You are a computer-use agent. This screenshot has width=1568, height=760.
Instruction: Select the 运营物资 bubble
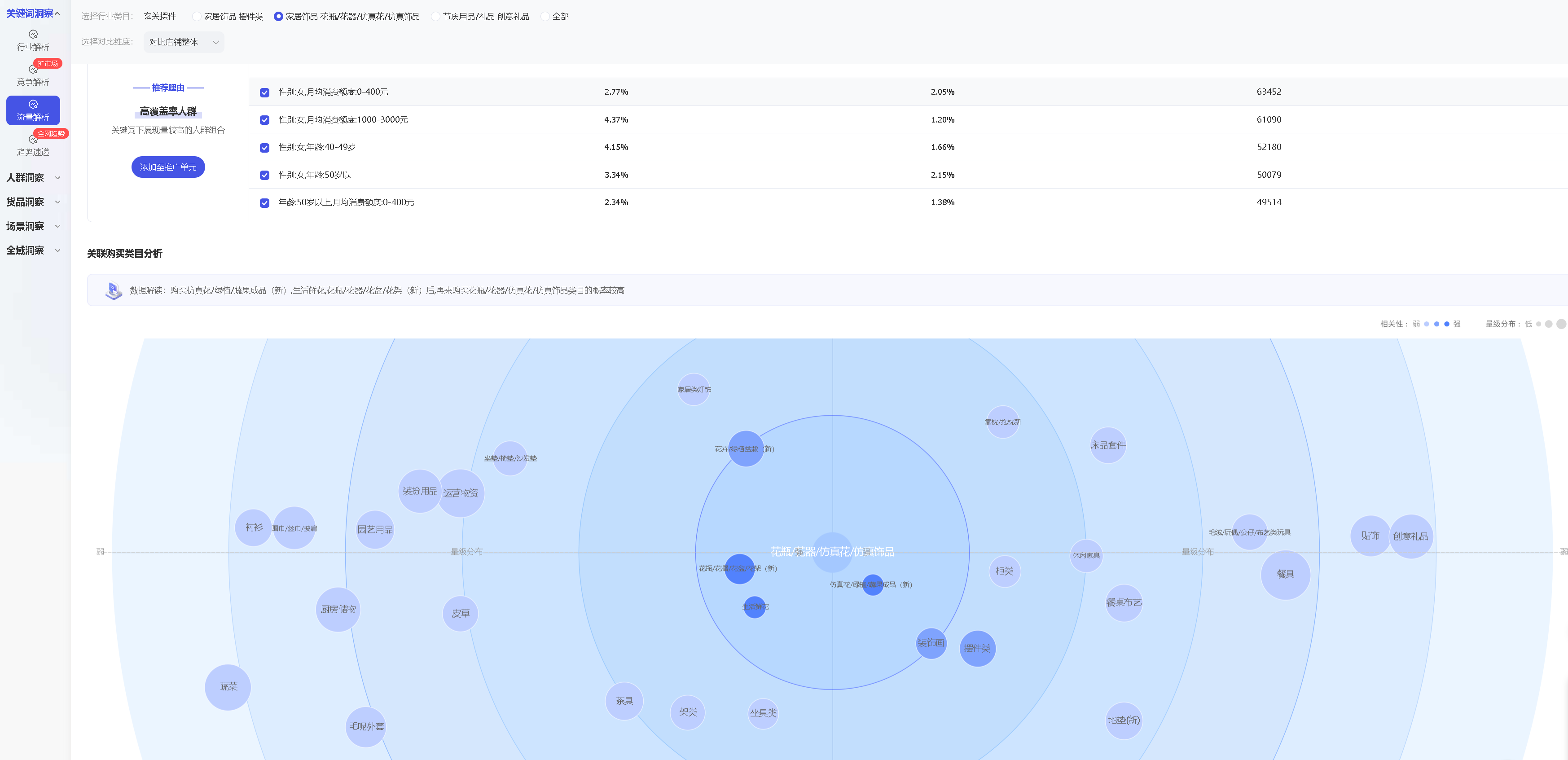(461, 493)
